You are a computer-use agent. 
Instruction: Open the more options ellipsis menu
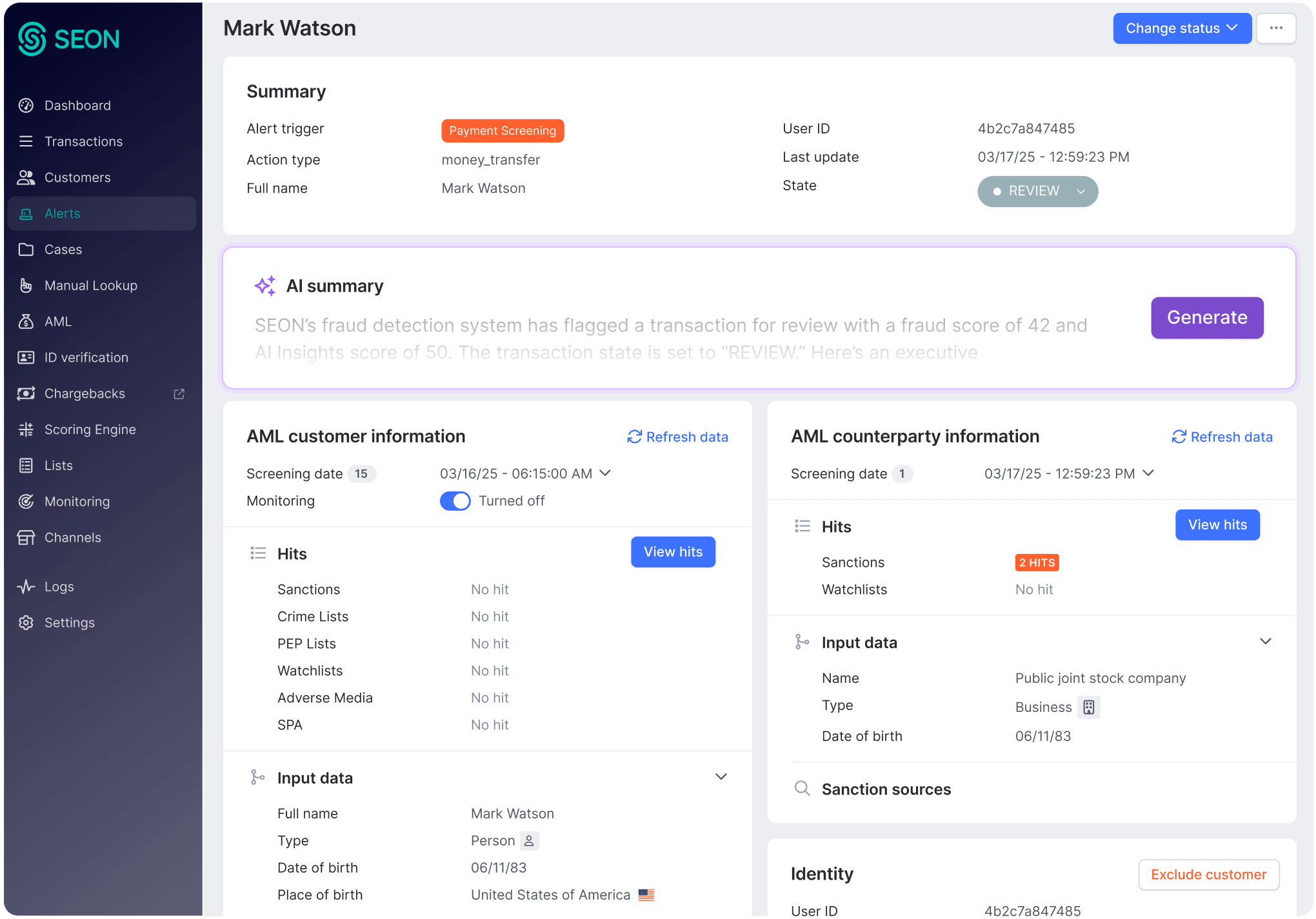click(1276, 28)
